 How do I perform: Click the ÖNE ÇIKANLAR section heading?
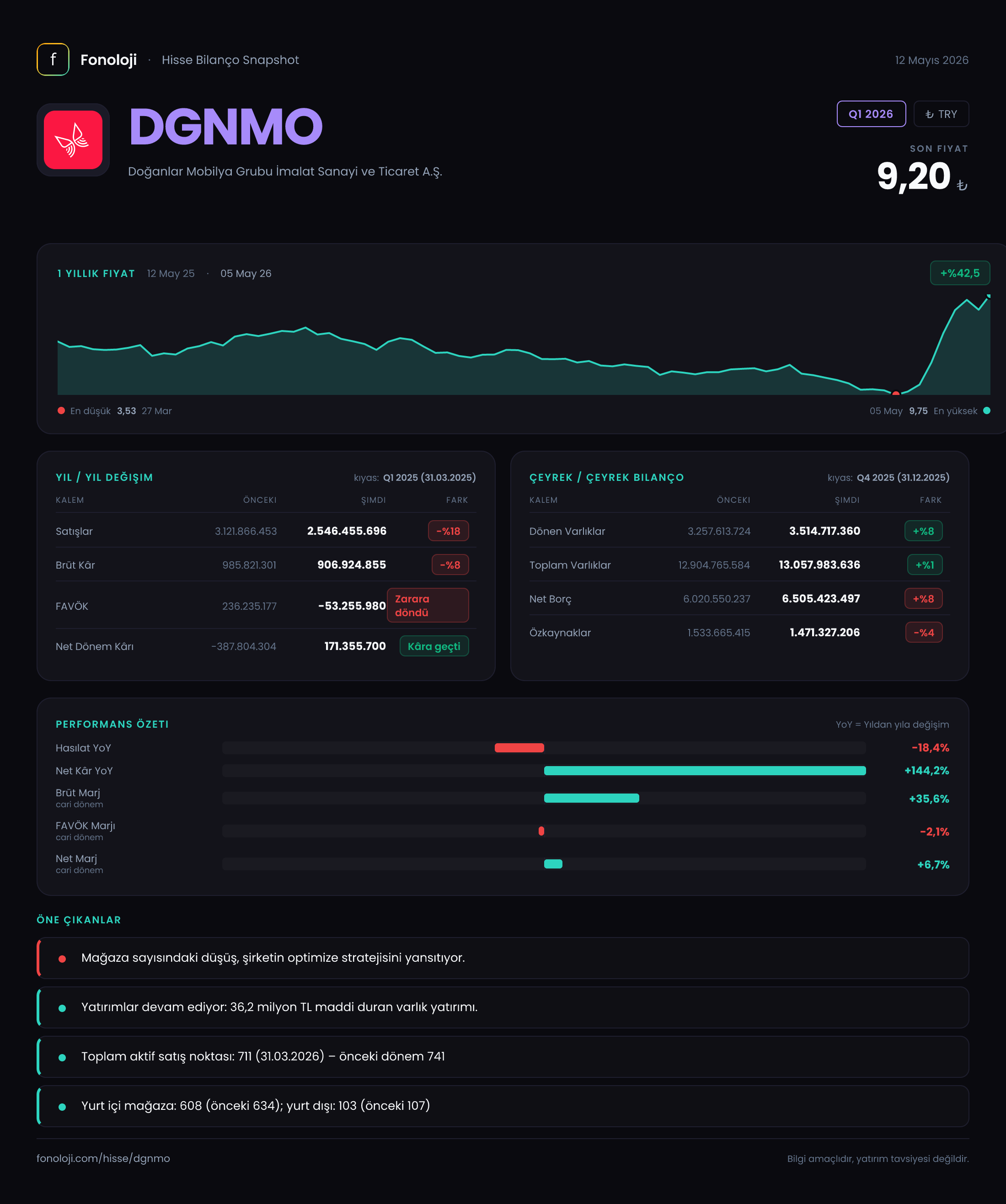(79, 920)
